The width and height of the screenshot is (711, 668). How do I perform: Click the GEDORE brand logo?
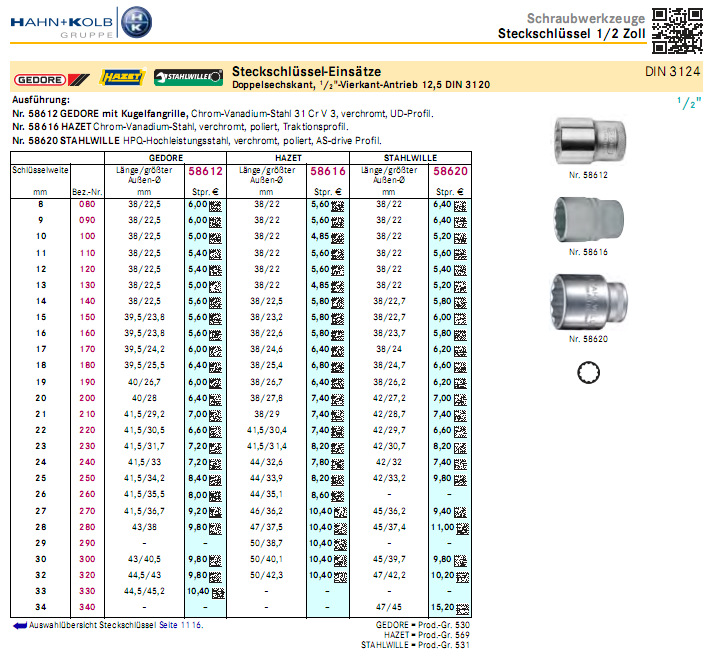(x=51, y=80)
